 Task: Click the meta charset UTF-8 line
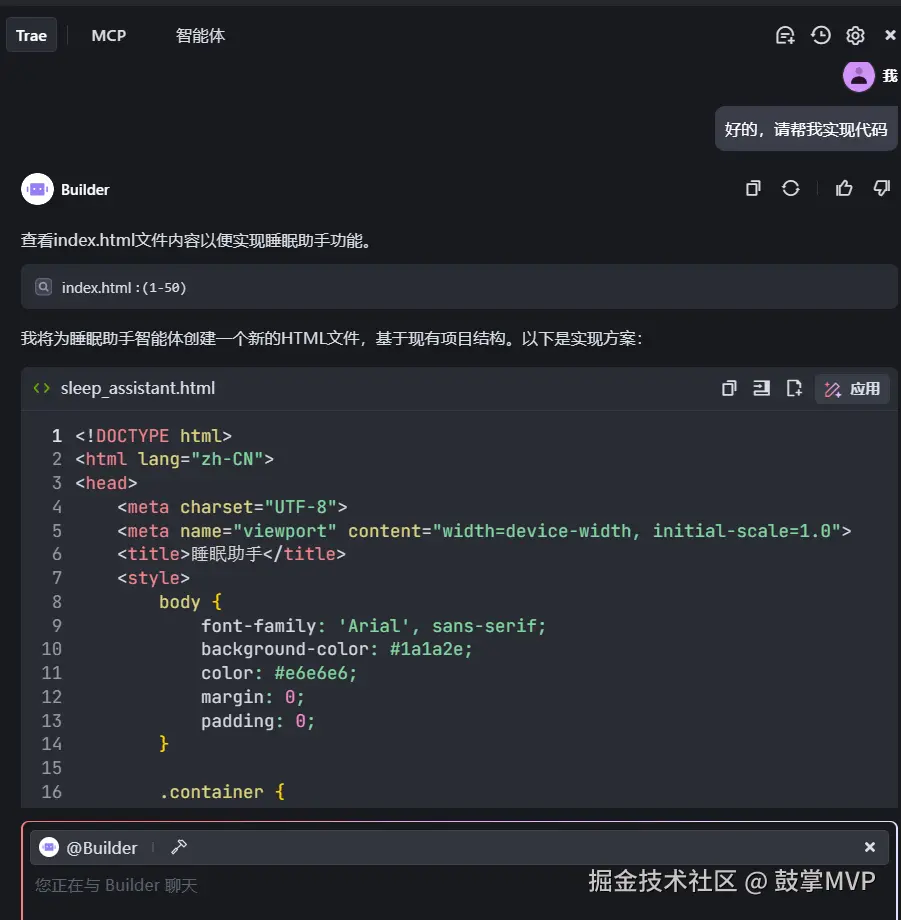tap(232, 507)
